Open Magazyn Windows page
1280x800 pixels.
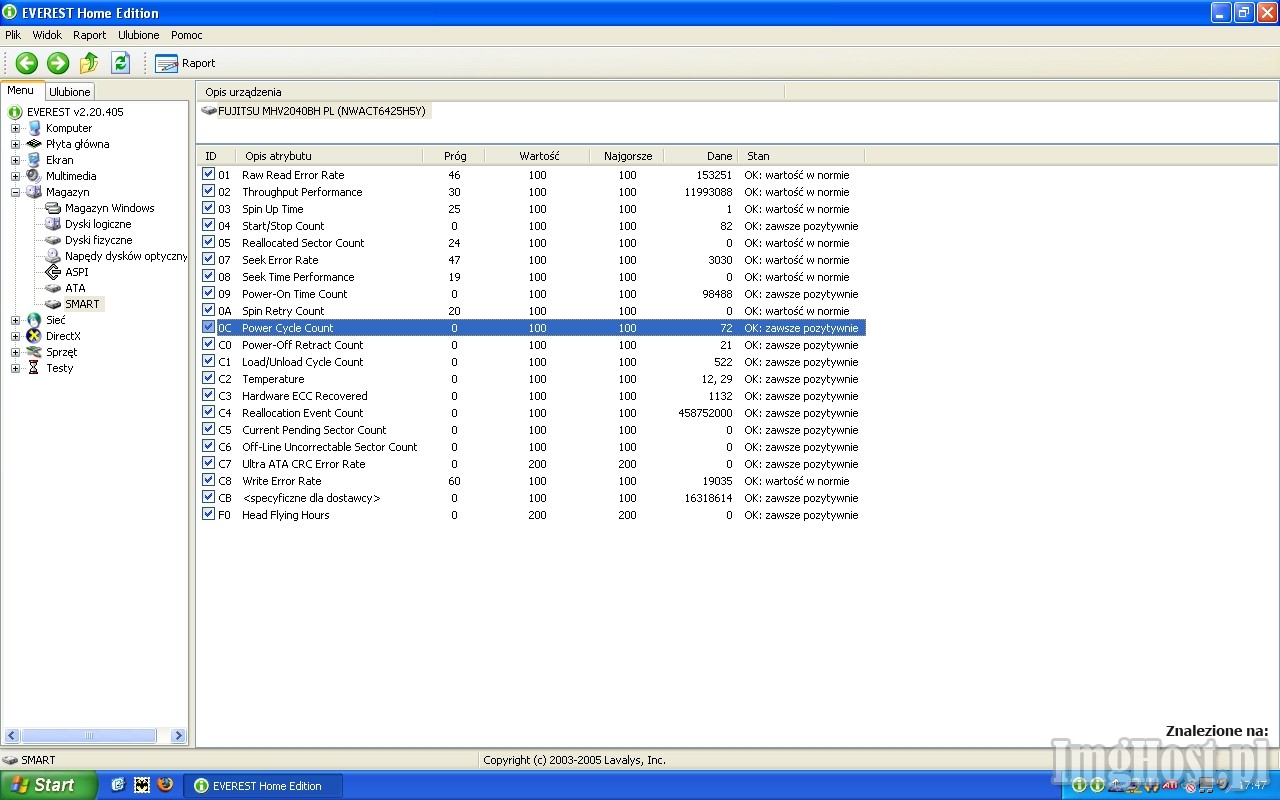click(110, 208)
